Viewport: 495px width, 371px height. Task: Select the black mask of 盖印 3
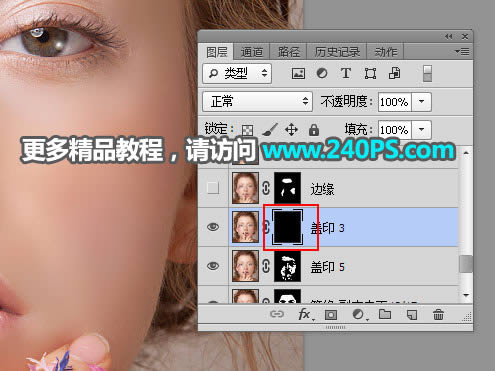pyautogui.click(x=287, y=227)
